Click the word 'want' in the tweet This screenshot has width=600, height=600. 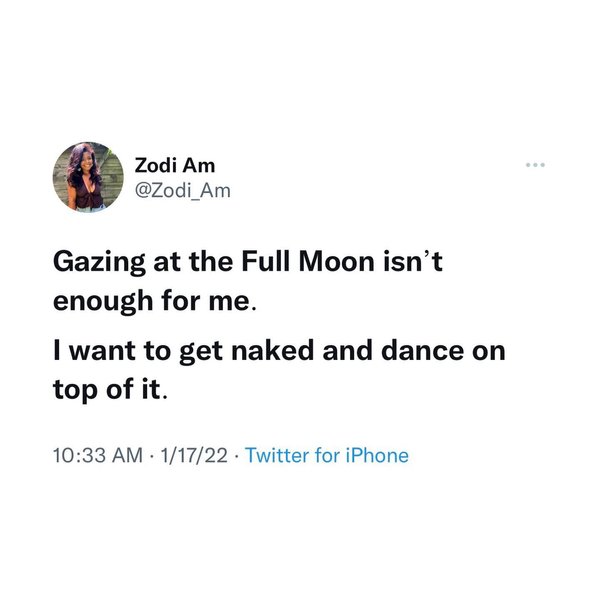tap(103, 352)
